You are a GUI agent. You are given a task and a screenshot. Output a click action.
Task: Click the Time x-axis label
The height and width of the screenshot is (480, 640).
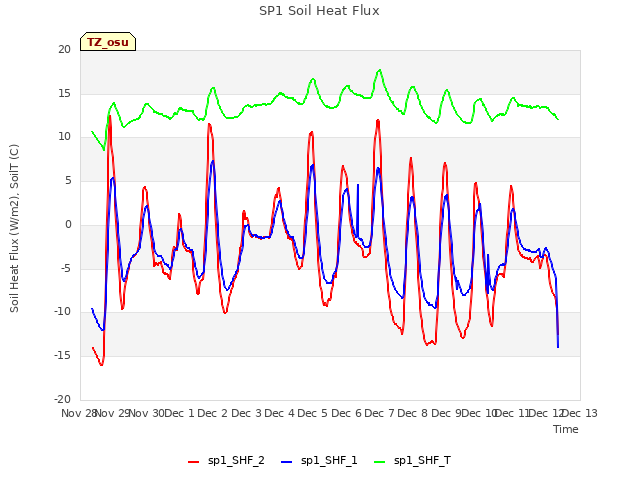point(566,429)
